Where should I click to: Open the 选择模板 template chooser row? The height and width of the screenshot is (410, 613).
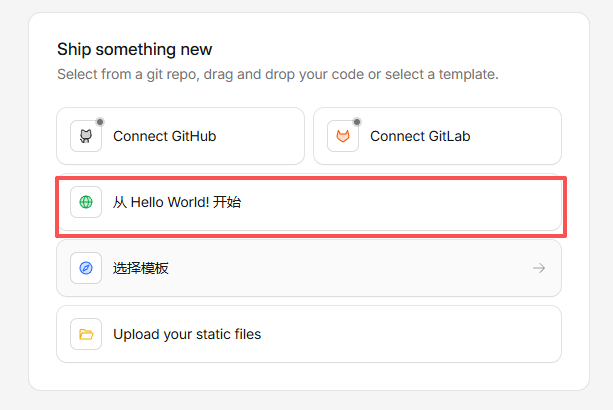(x=308, y=268)
